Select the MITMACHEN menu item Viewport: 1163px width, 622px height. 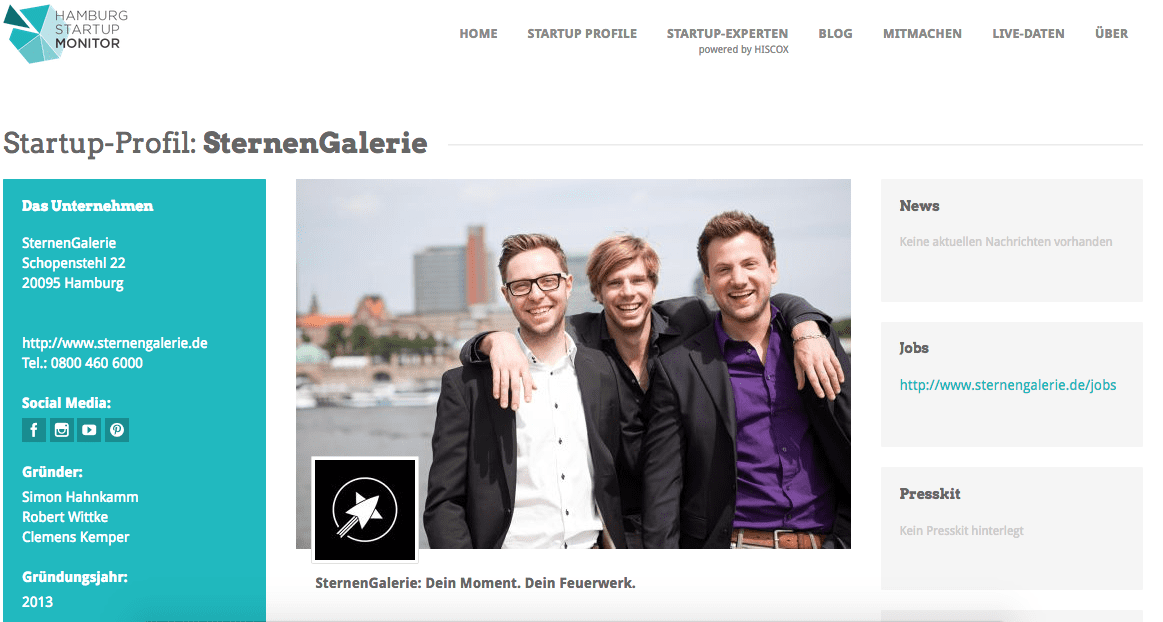[922, 33]
